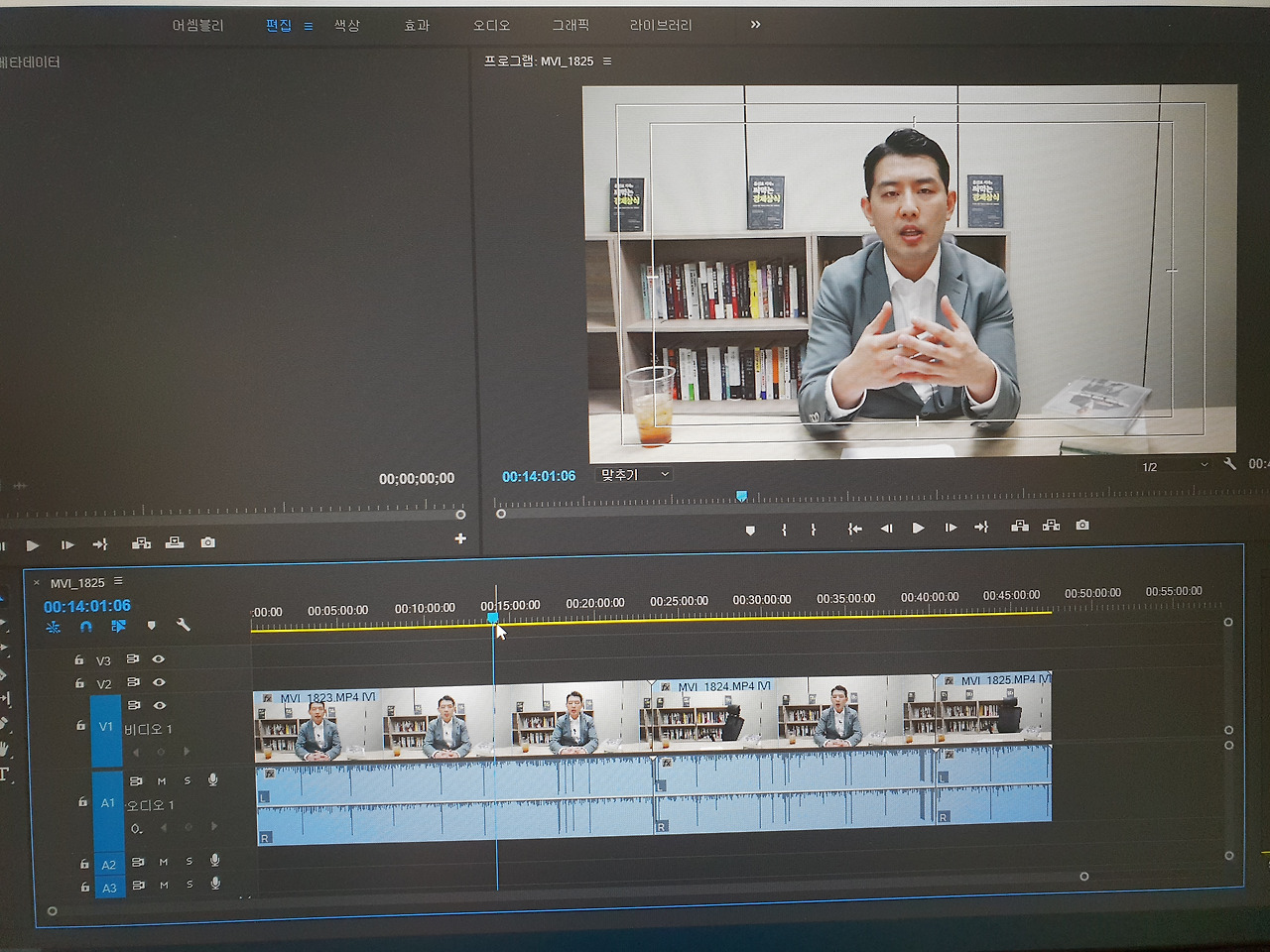Mark In point in Program monitor
Screen dimensions: 1270x952
(784, 530)
